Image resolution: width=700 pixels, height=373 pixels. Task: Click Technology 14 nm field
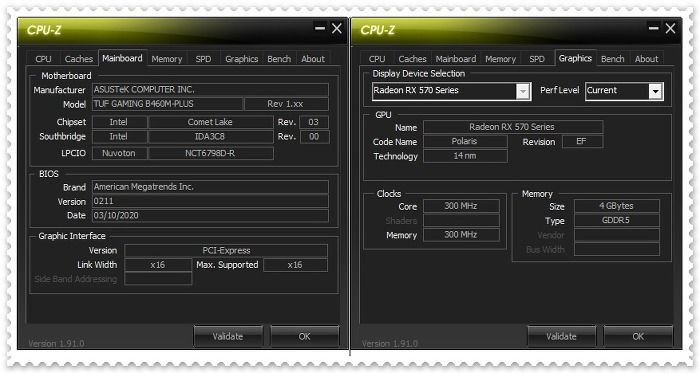pos(465,156)
